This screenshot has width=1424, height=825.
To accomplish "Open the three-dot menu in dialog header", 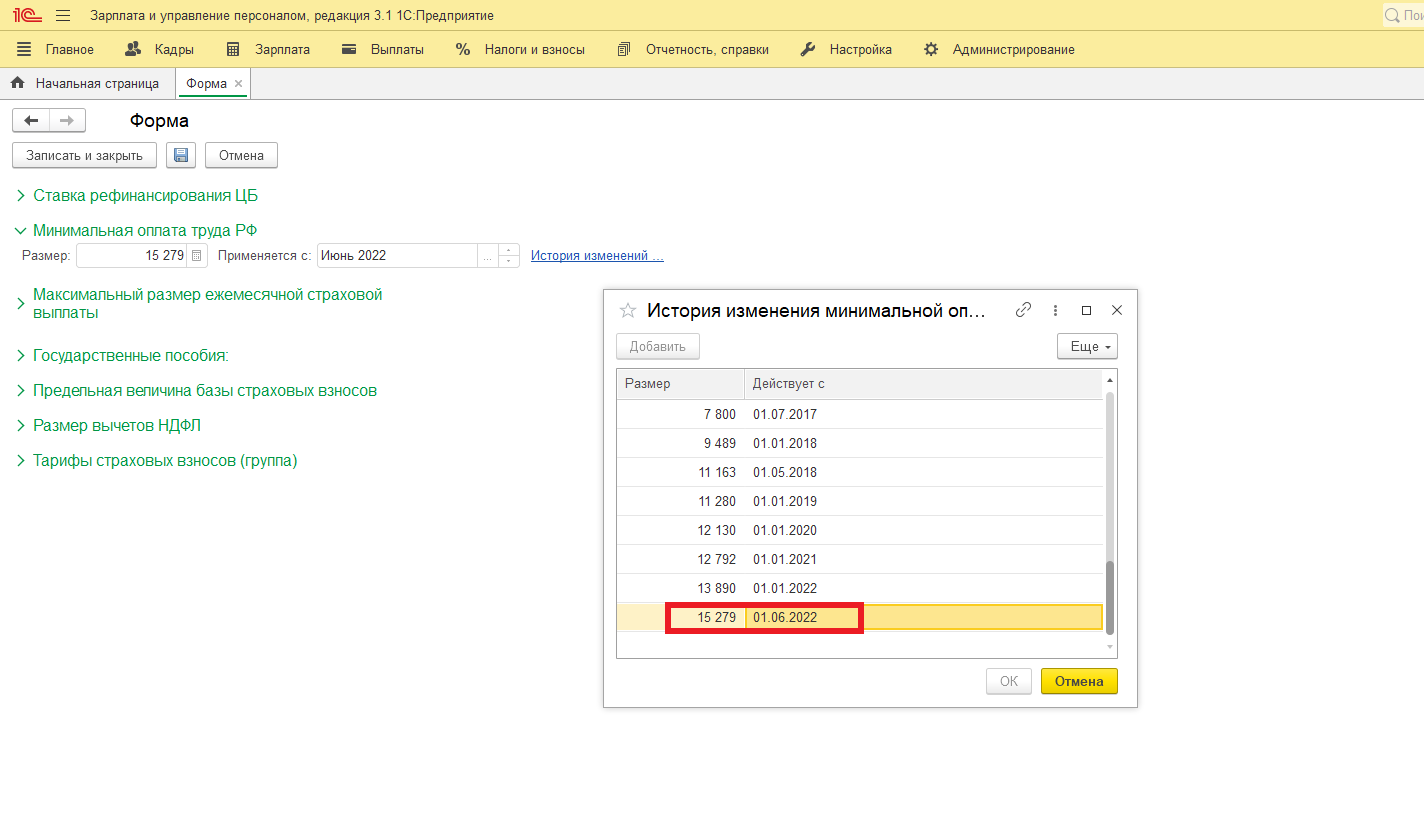I will click(x=1055, y=310).
